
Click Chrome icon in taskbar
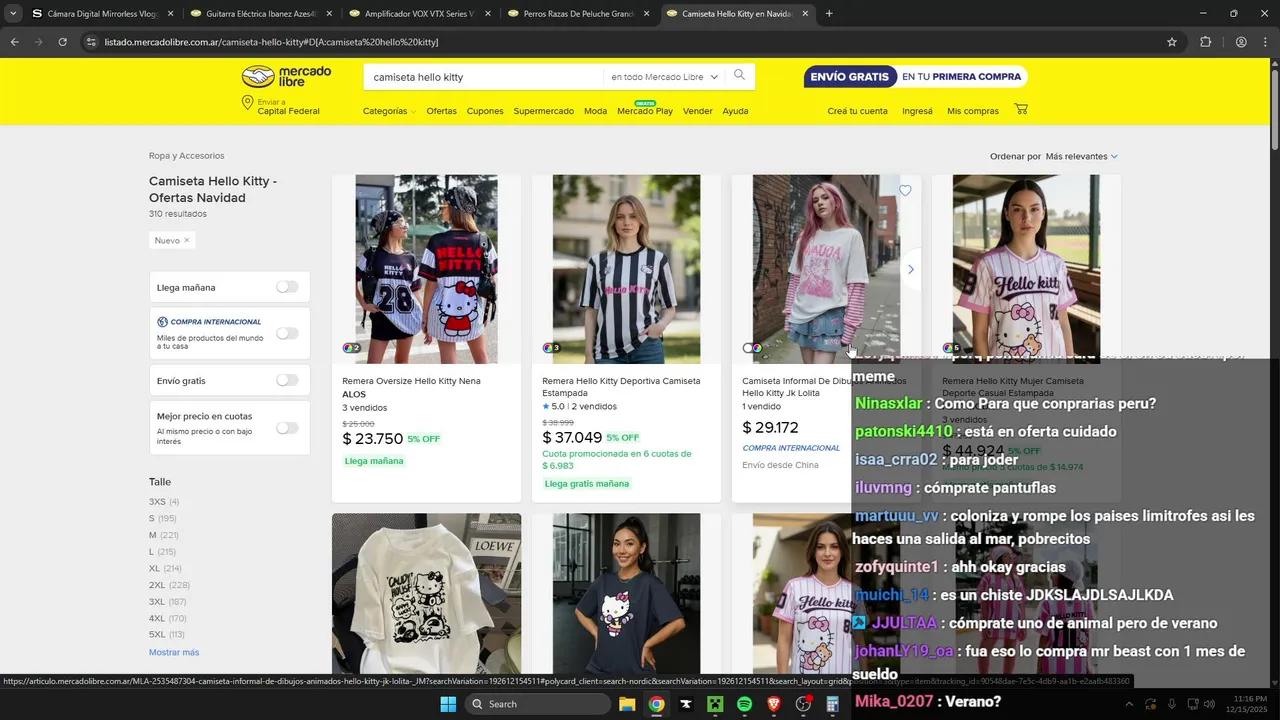[656, 704]
